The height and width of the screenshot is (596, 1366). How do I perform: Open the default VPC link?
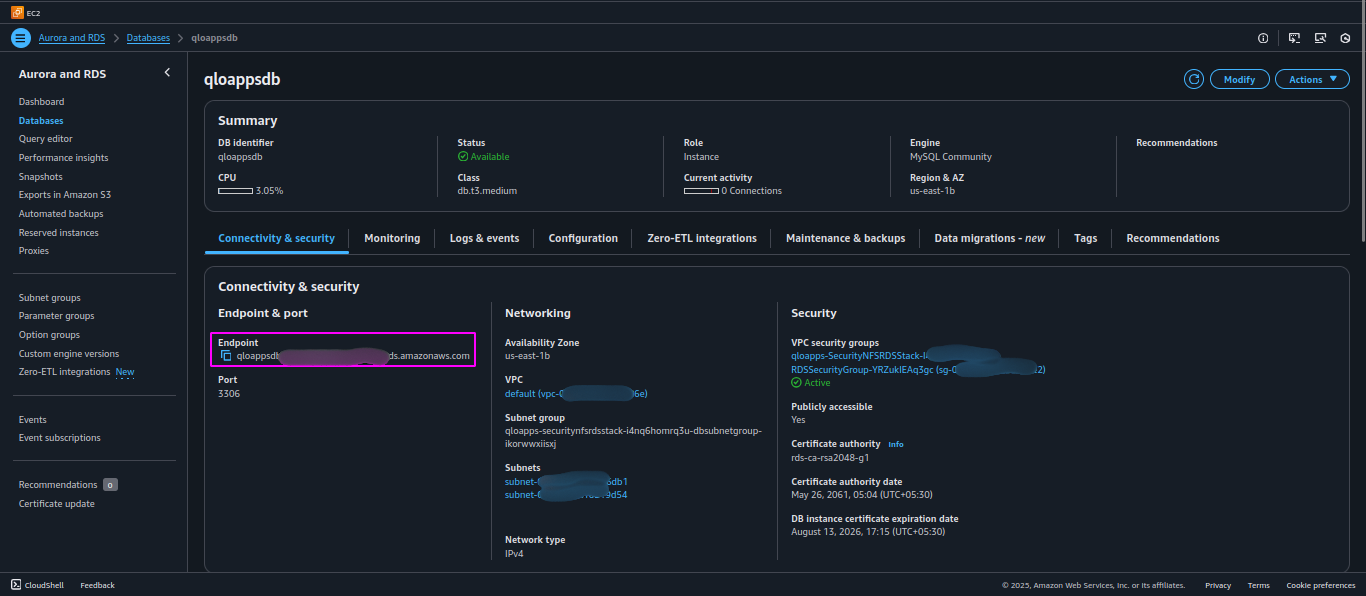coord(576,394)
